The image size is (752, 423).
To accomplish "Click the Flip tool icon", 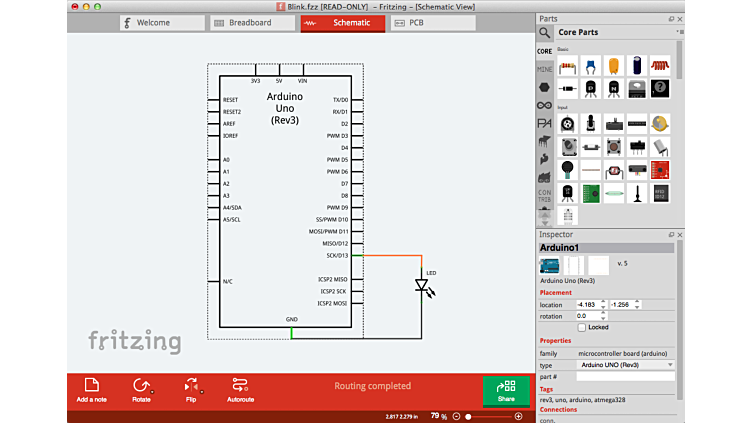I will 190,386.
